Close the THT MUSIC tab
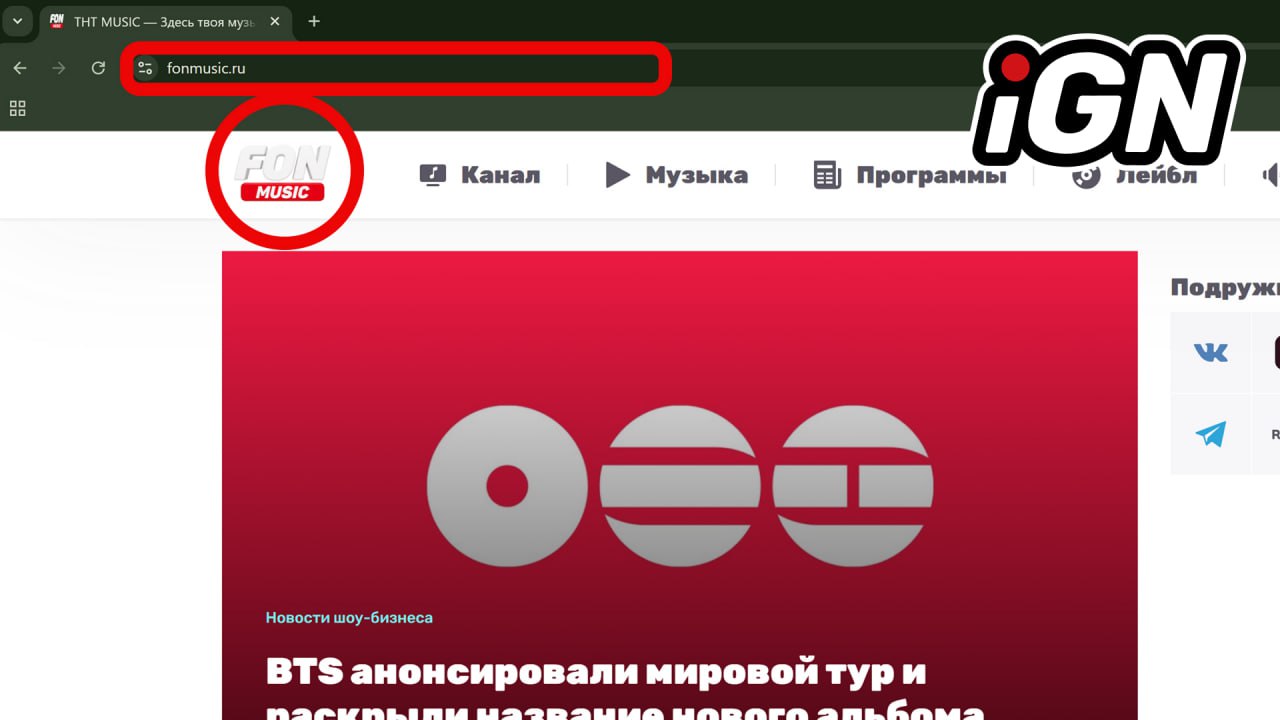The width and height of the screenshot is (1280, 720). tap(275, 21)
